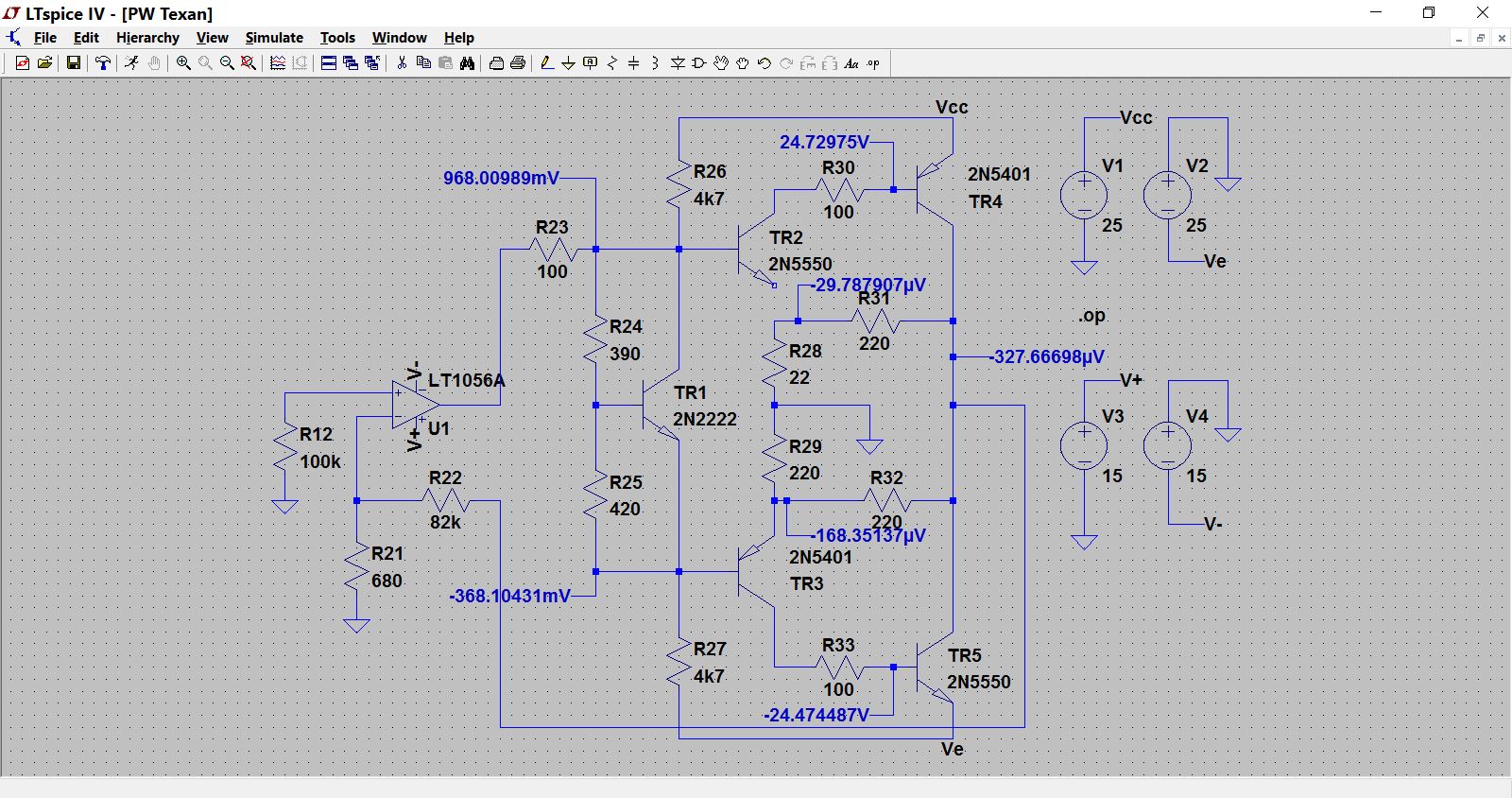Click the -368.10431mV voltage label
1512x798 pixels.
510,596
